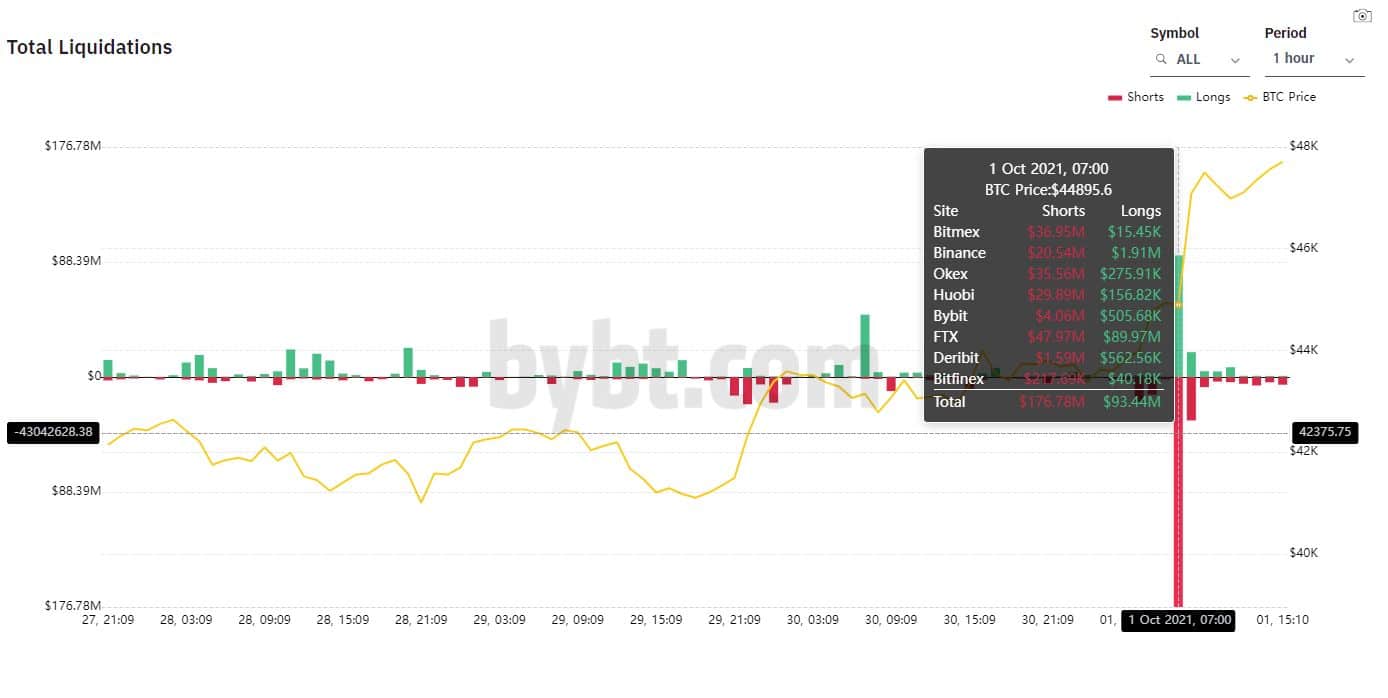Screen dimensions: 1388x698
Task: Click the "Total" row label in tooltip
Action: click(949, 401)
